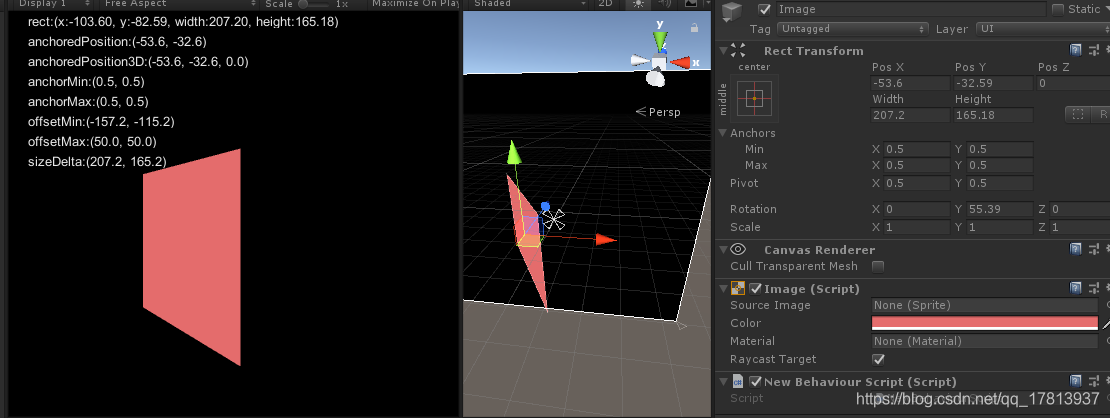This screenshot has height=418, width=1110.
Task: Click the Width field value 207.2
Action: pos(910,115)
